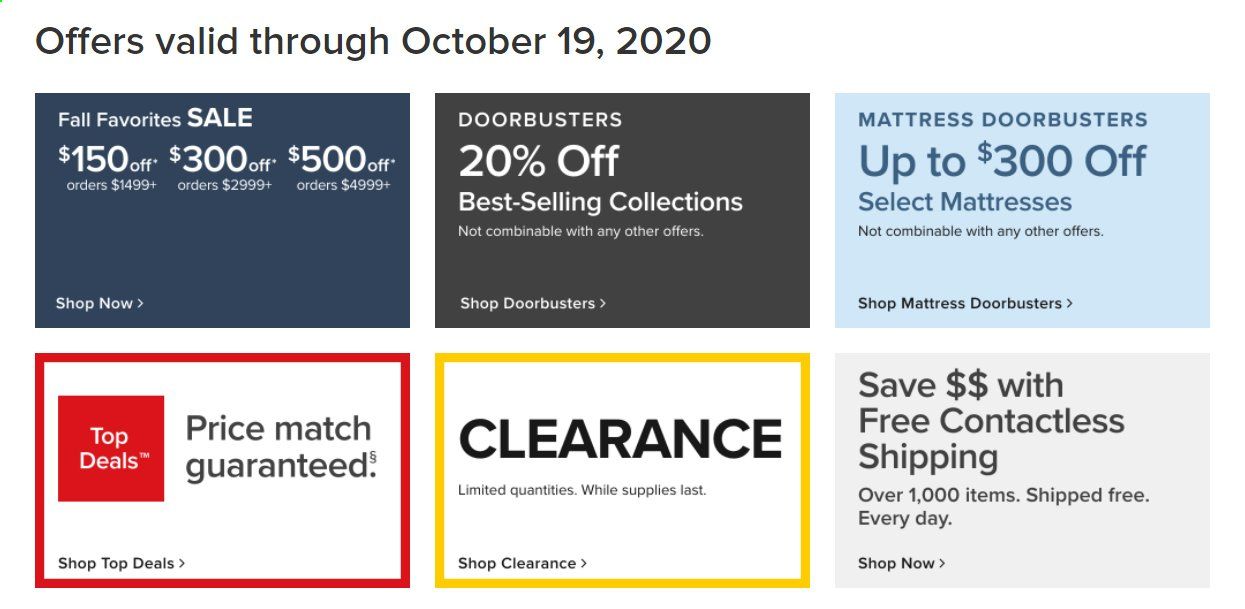
Task: Click the $500 off orders $4999+ offer
Action: [x=342, y=167]
